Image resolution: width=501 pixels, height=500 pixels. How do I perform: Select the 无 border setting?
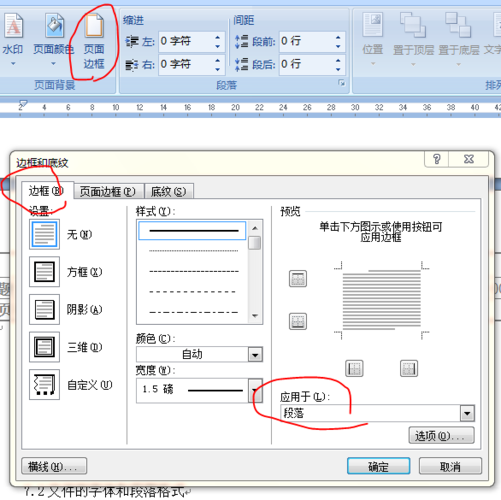pos(44,234)
